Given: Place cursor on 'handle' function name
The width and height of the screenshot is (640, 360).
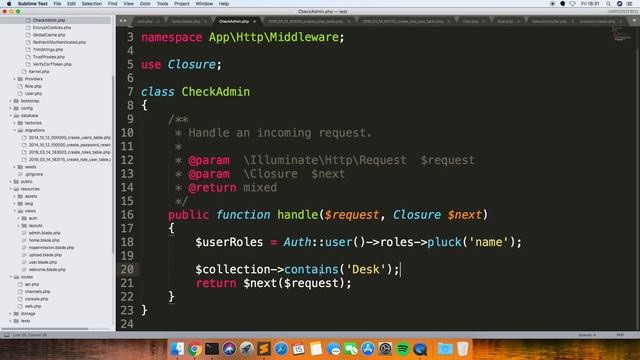Looking at the screenshot, I should click(298, 215).
